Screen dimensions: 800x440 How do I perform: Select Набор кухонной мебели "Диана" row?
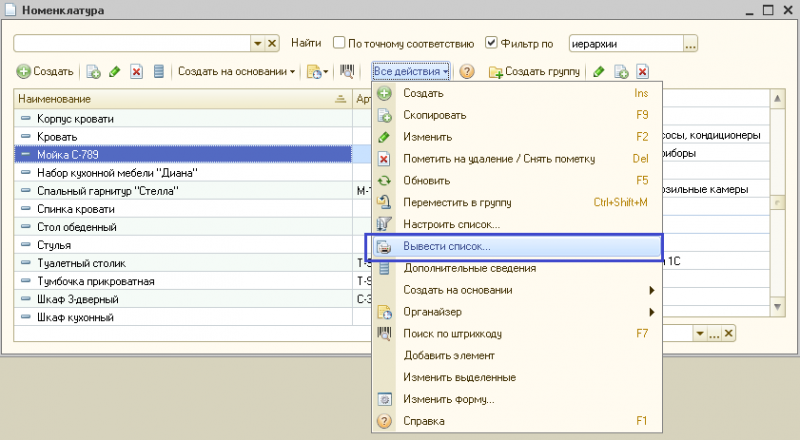(x=183, y=173)
